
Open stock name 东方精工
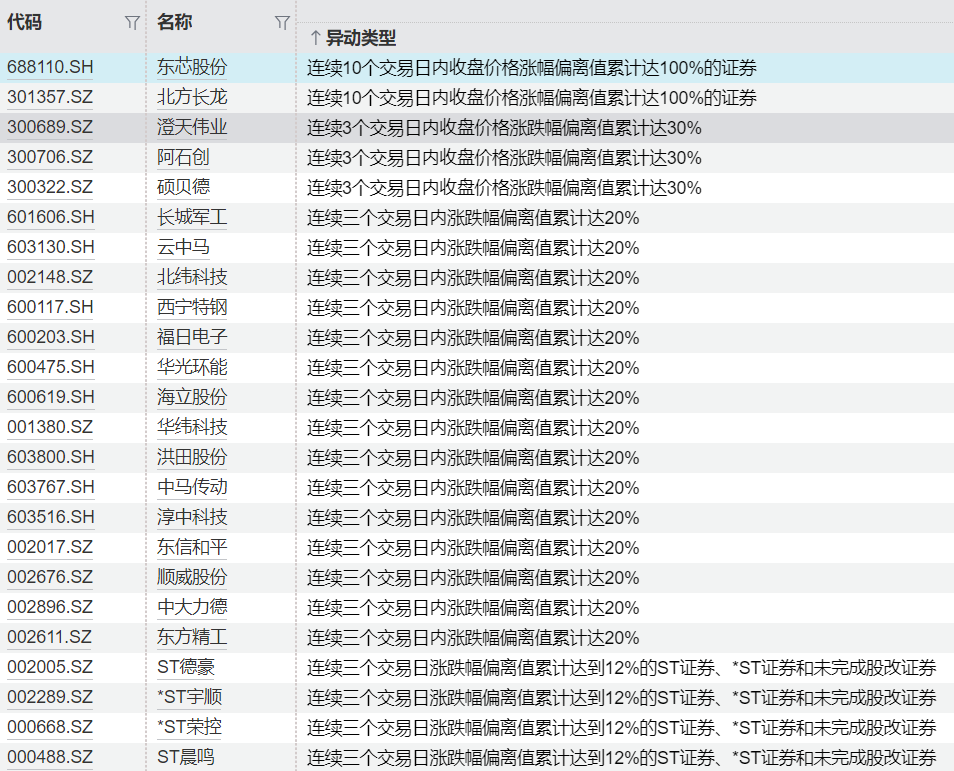click(x=192, y=637)
